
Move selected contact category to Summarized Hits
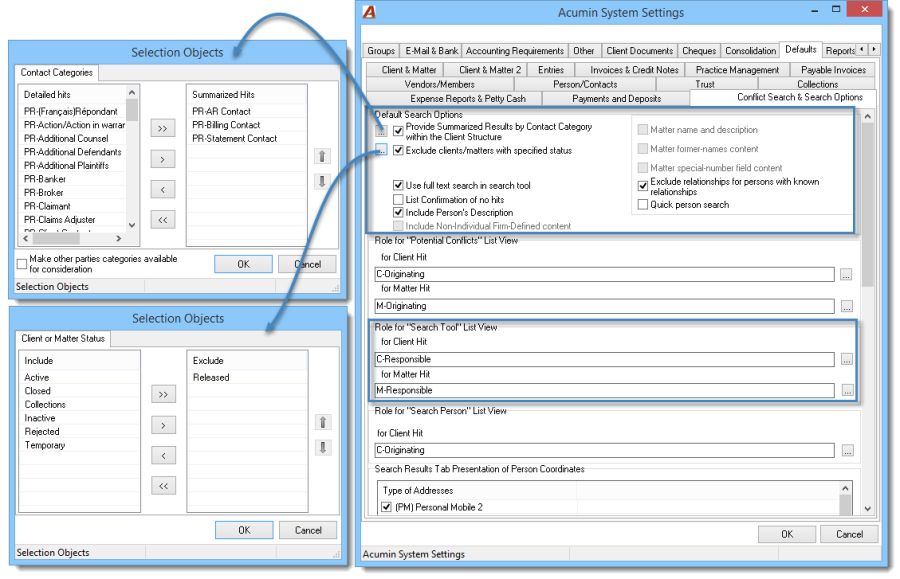pyautogui.click(x=162, y=159)
